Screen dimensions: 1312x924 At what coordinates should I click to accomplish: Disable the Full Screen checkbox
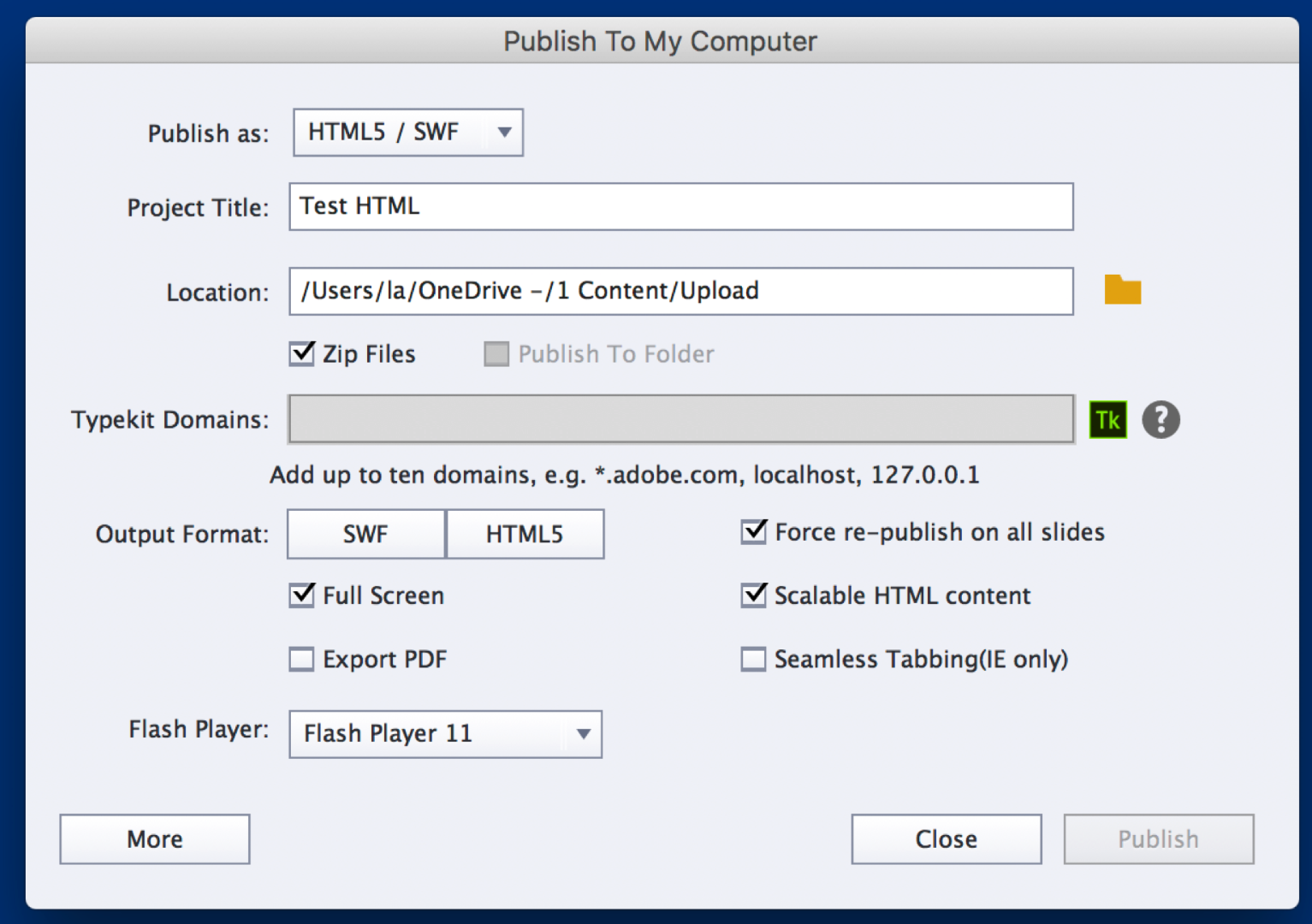(302, 595)
